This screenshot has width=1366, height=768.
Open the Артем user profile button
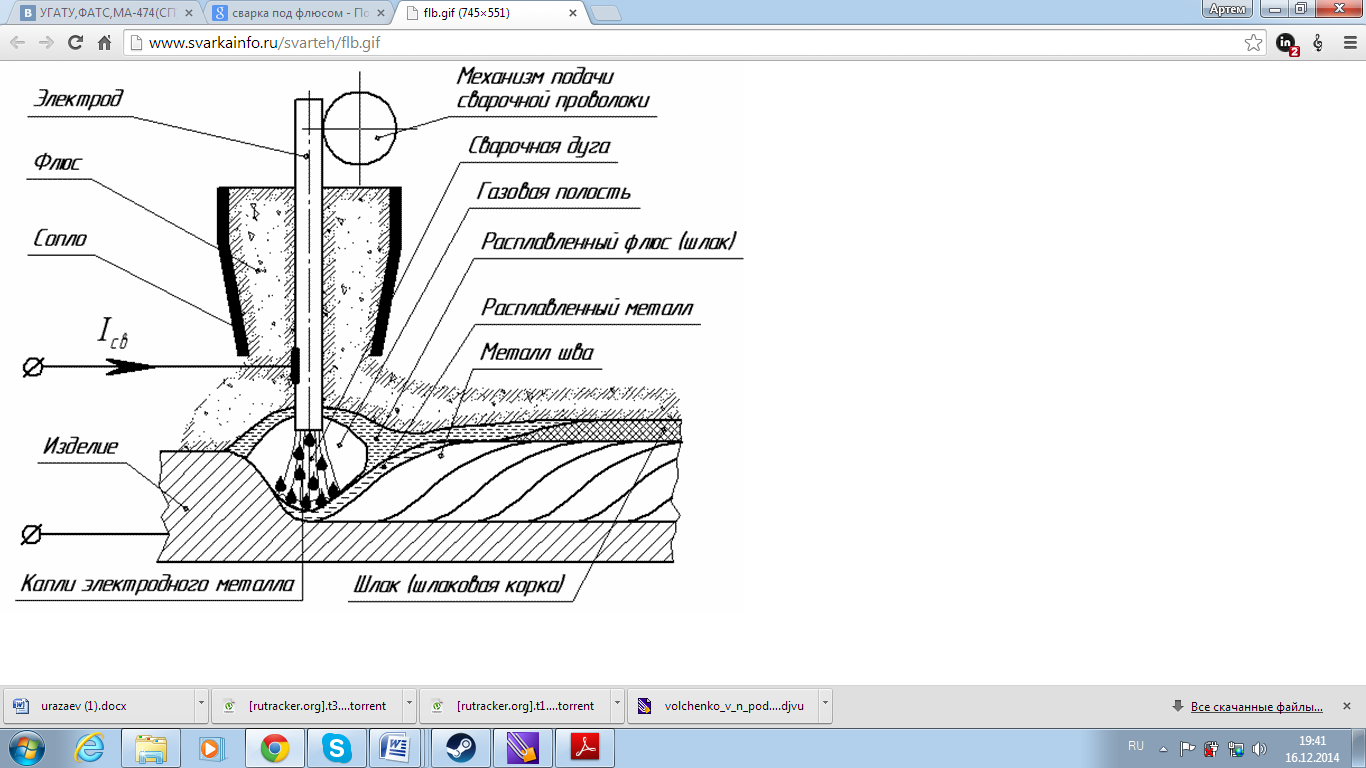coord(1228,9)
